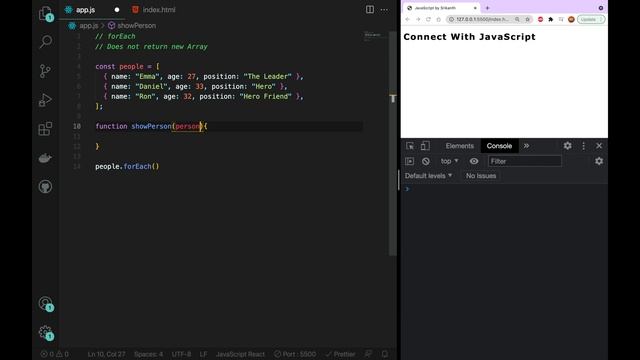Click app.js in the breadcrumb
Image resolution: width=640 pixels, height=360 pixels.
[x=89, y=25]
